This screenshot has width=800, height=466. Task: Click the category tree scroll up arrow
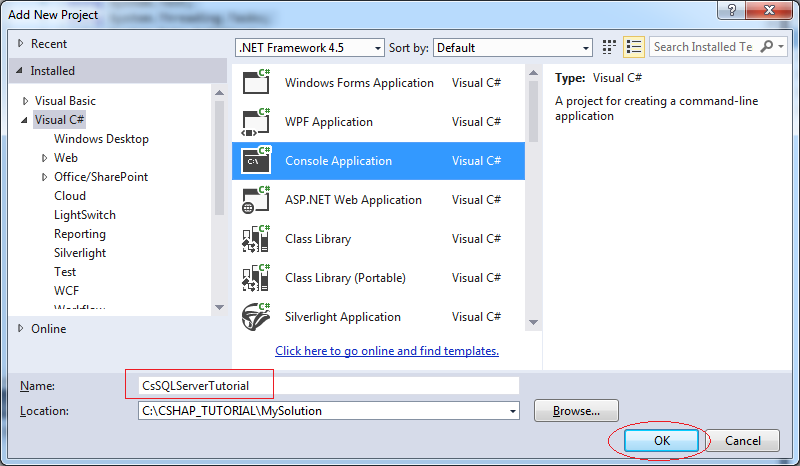point(219,92)
